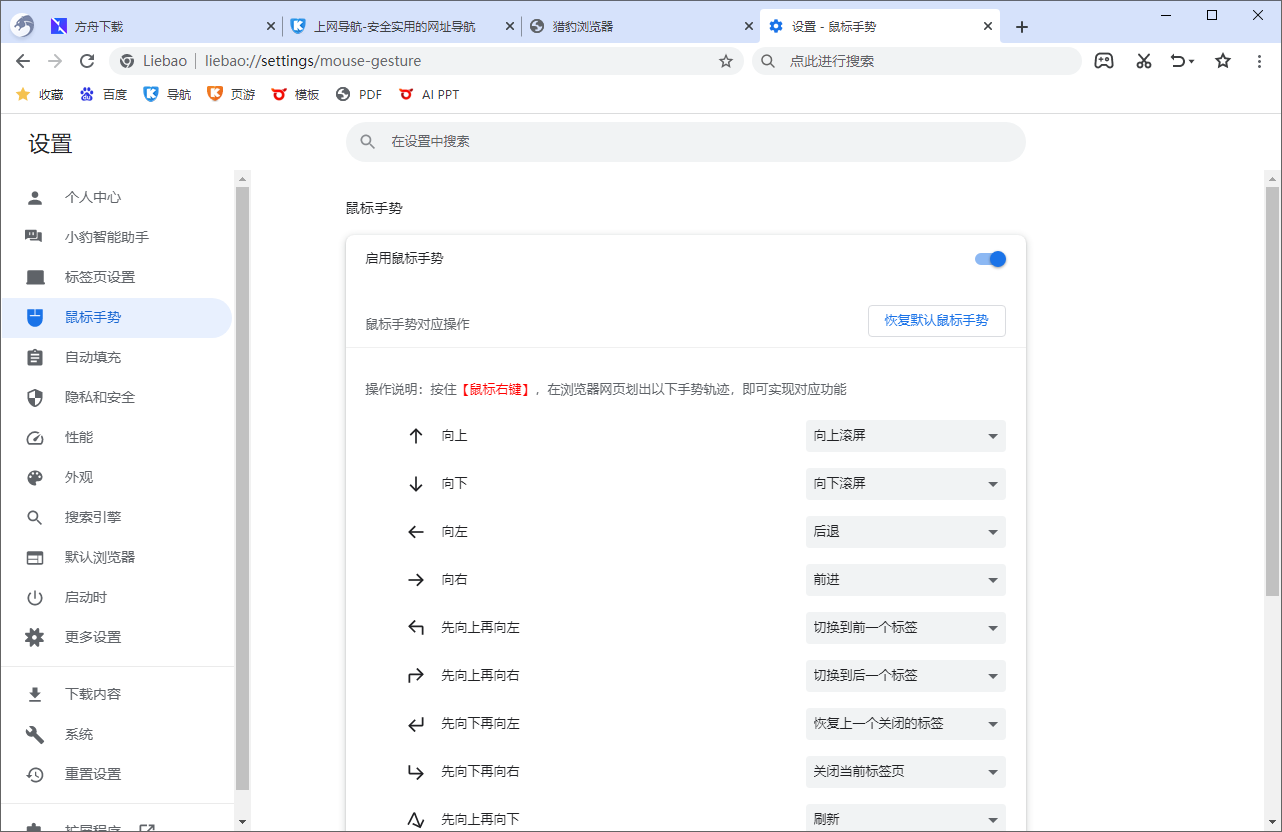
Task: Disable the 启用鼠标手势 toggle
Action: click(x=989, y=259)
